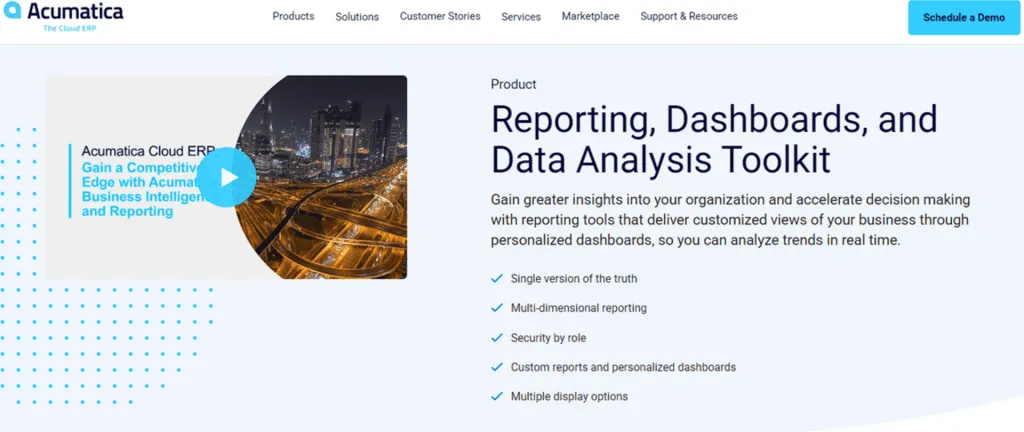Click the checkmark beside Multi-dimensional reporting
Viewport: 1024px width, 432px height.
point(497,307)
